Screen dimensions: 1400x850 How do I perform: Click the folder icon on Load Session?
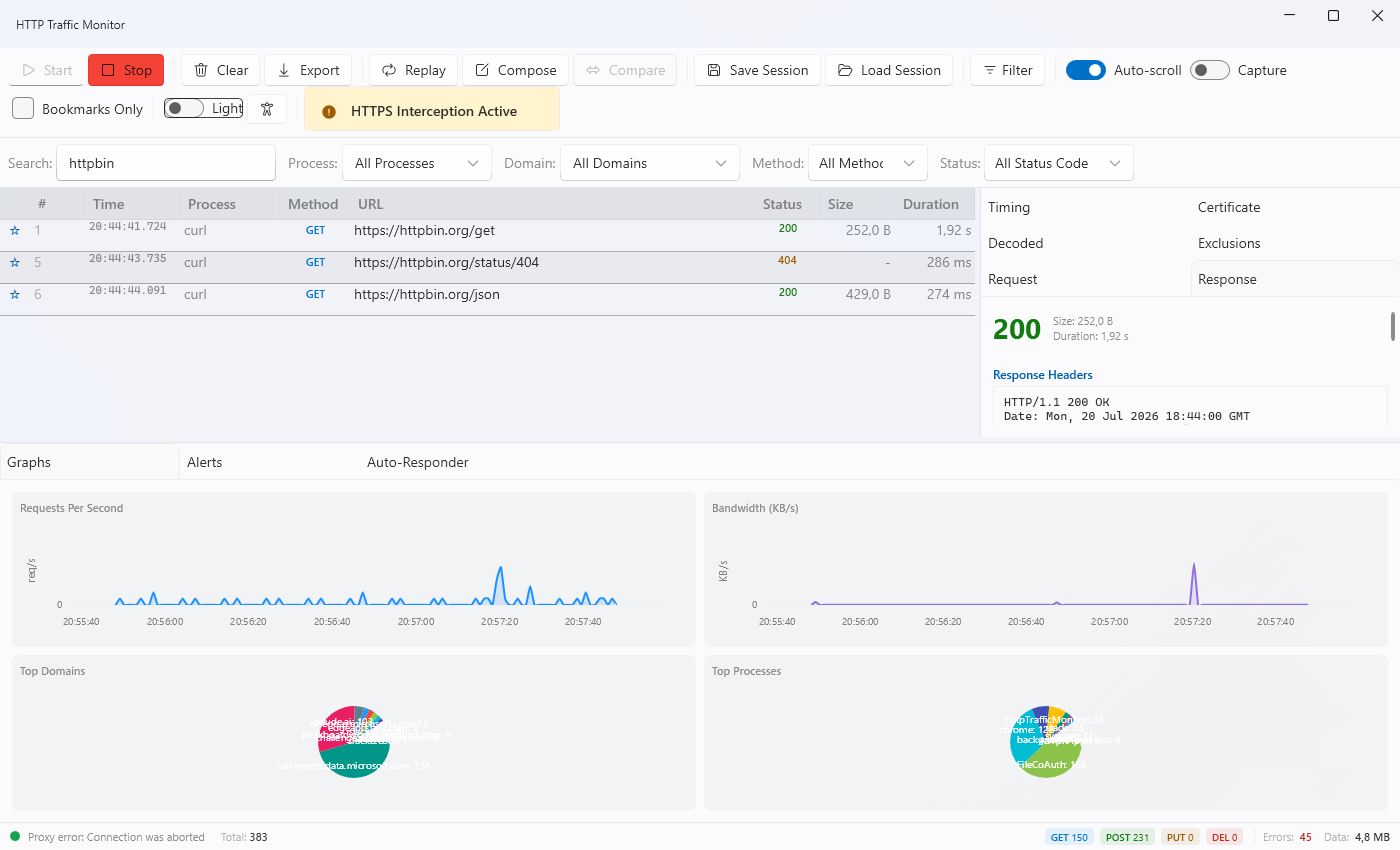point(845,70)
